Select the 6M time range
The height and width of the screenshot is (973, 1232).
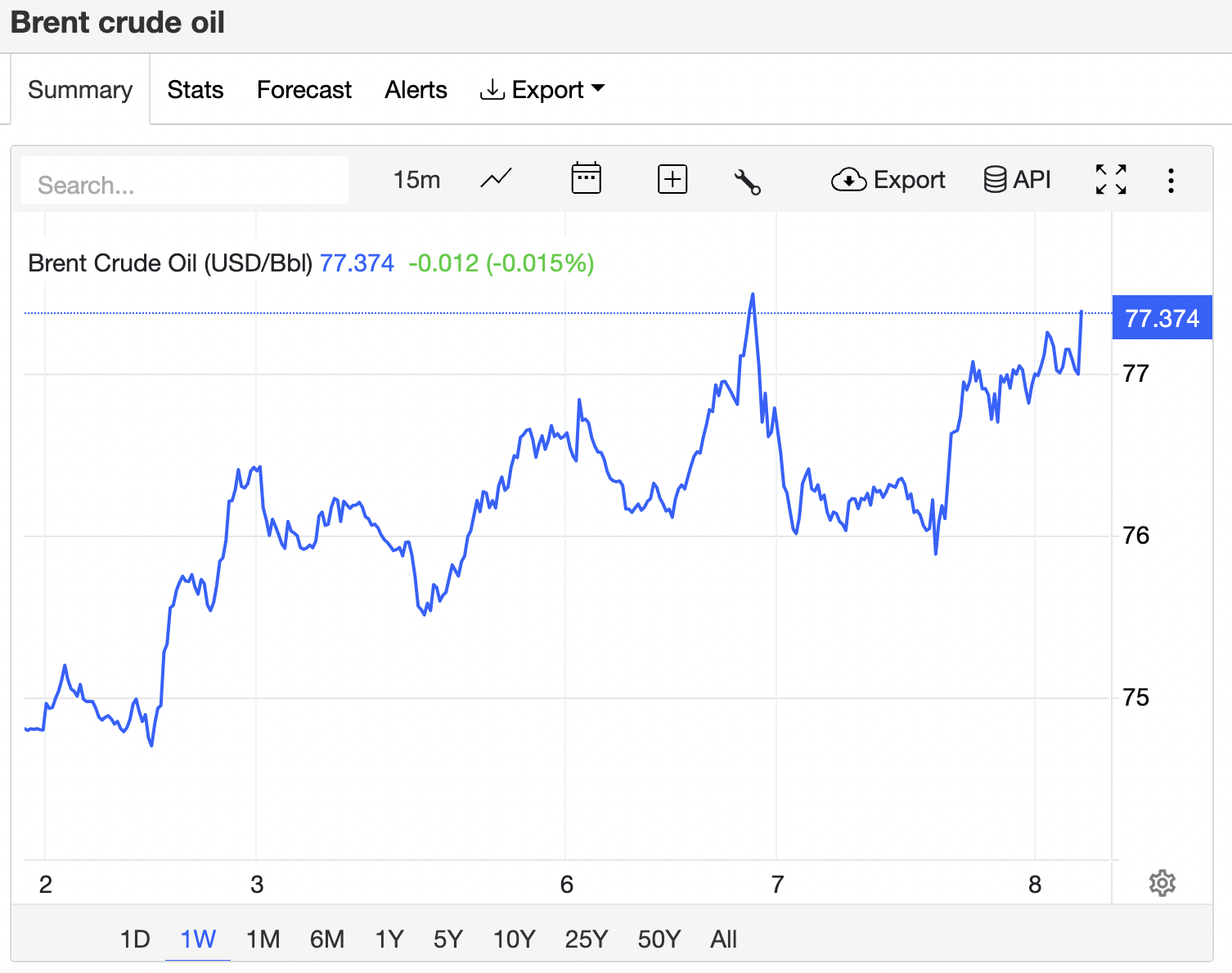click(327, 939)
